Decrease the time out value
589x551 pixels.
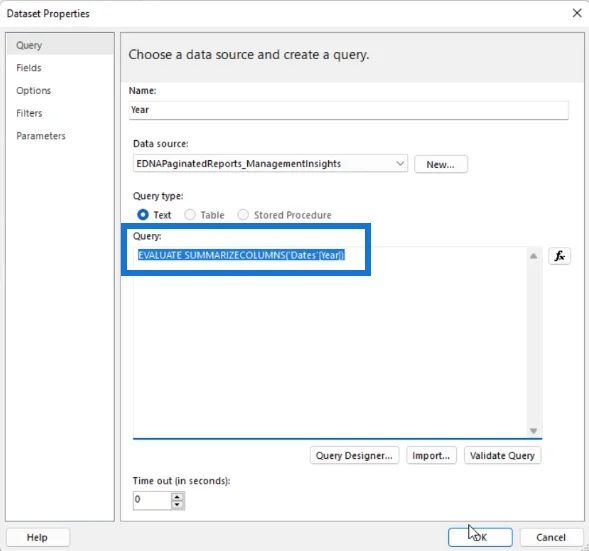click(177, 505)
